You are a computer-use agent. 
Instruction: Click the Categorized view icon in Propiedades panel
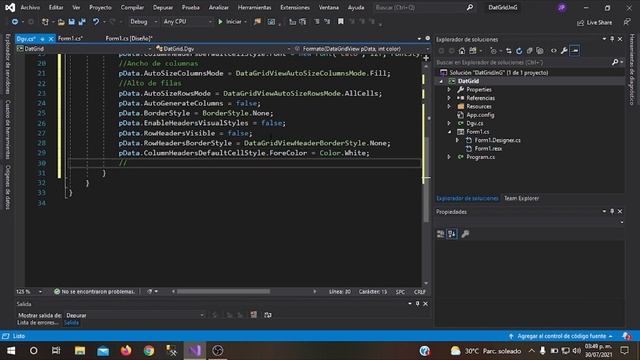[x=440, y=234]
